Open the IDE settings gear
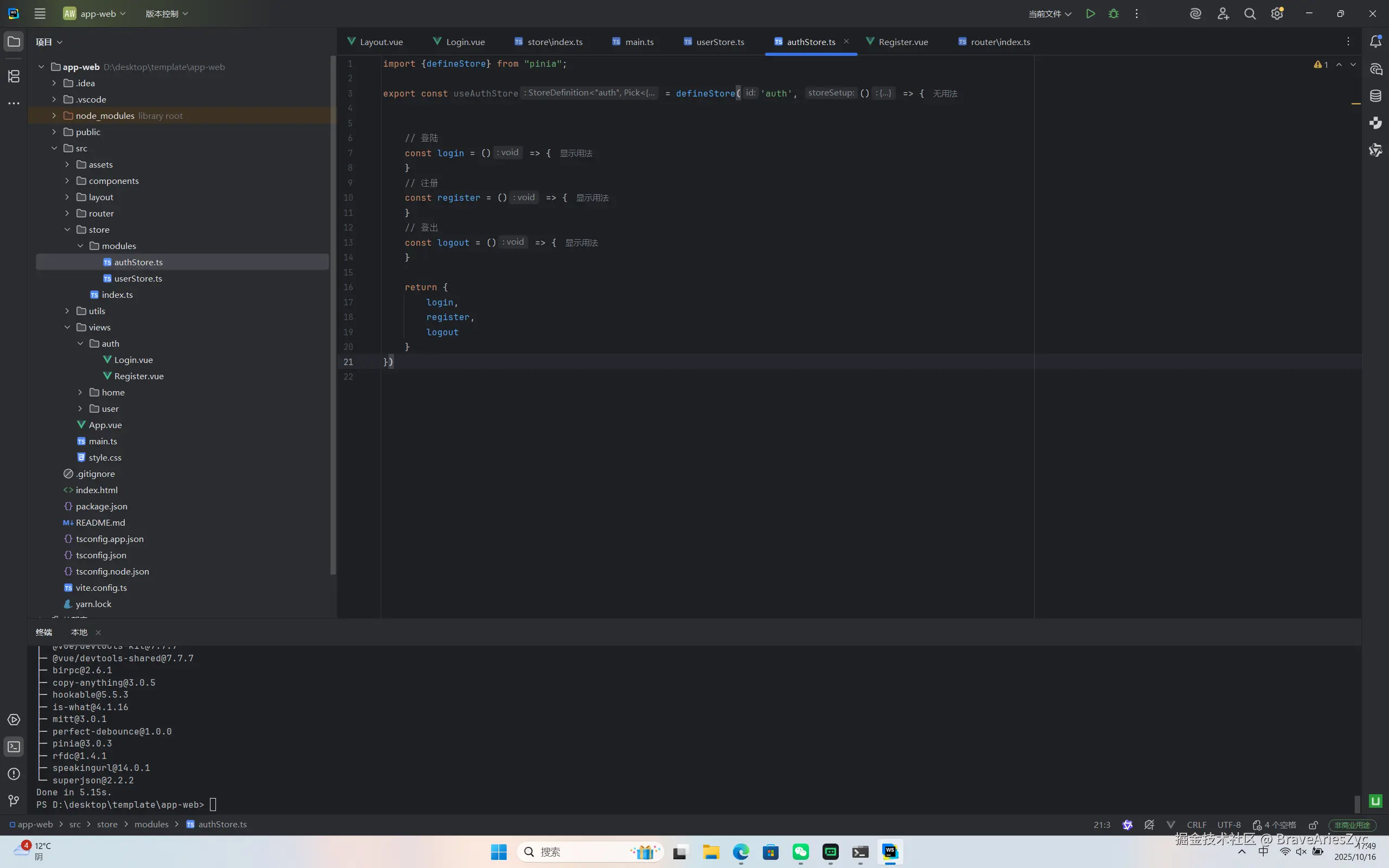 point(1277,14)
